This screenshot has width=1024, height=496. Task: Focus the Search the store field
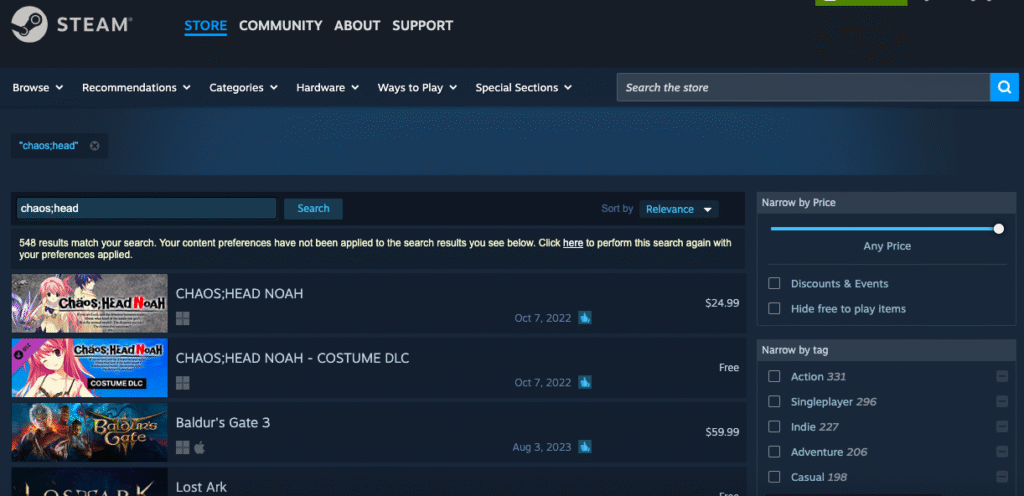click(803, 87)
